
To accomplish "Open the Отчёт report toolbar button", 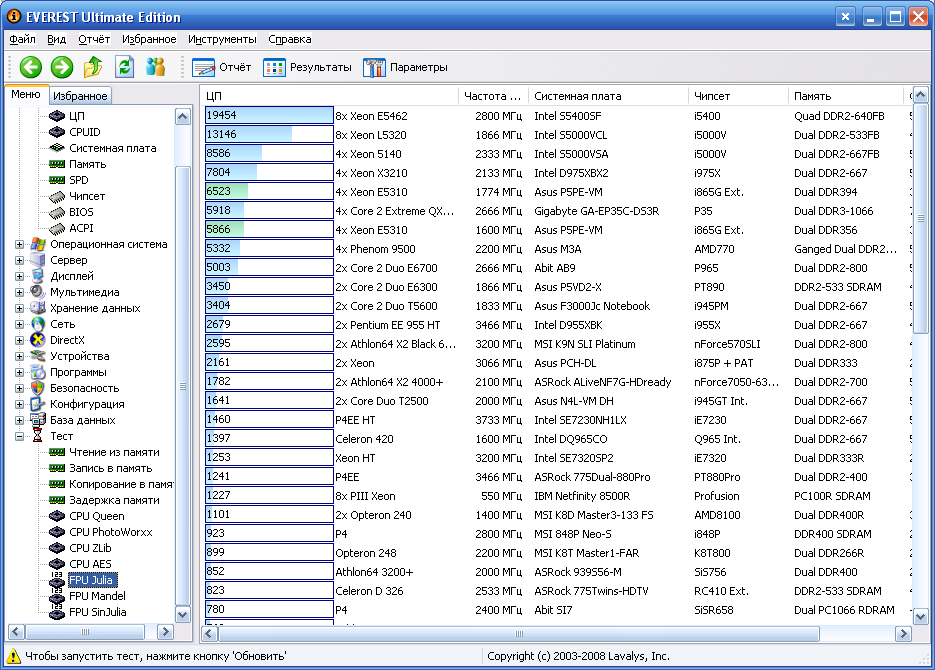I will (x=222, y=67).
